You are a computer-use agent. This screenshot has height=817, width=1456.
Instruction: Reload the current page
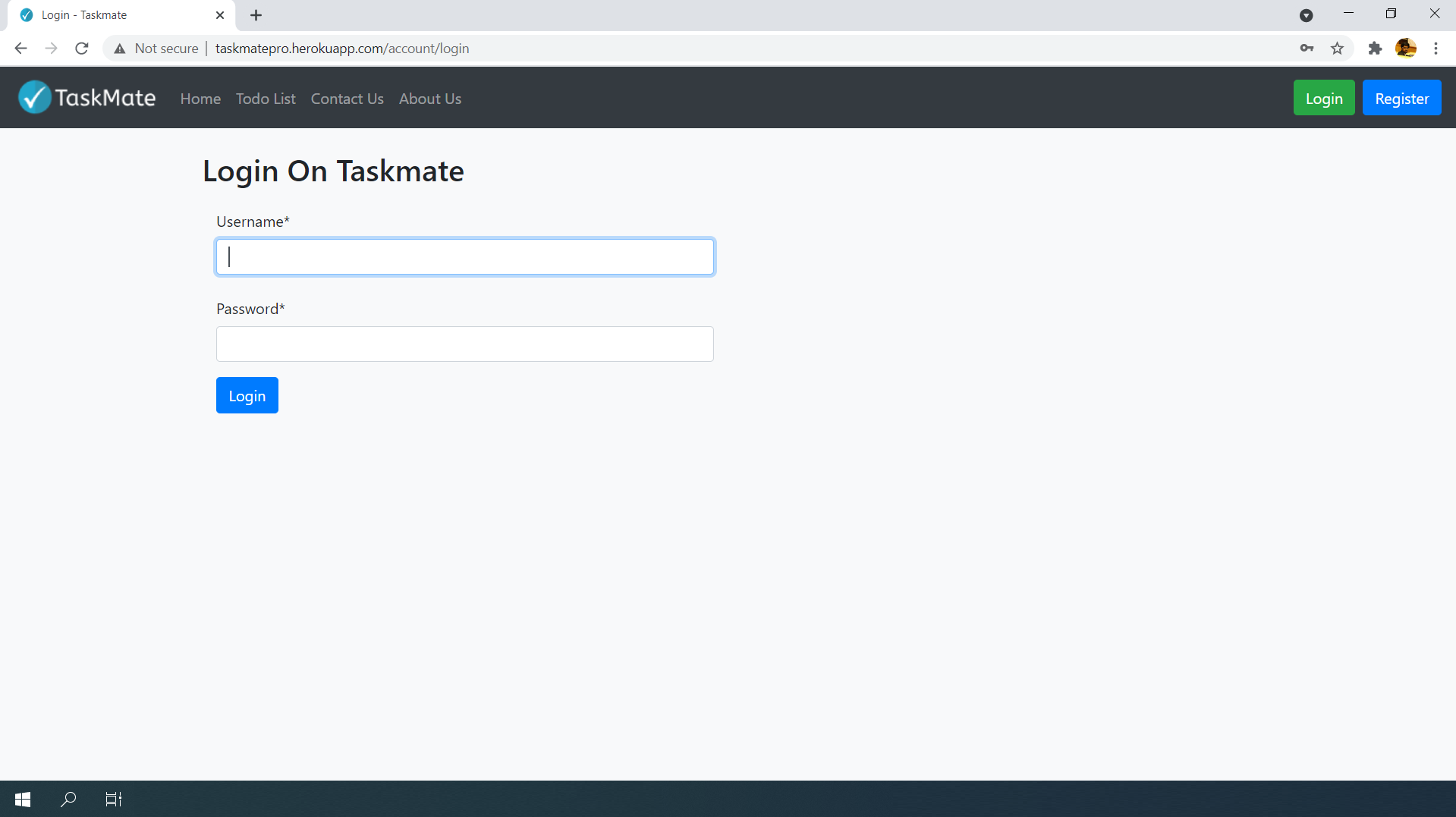click(81, 48)
